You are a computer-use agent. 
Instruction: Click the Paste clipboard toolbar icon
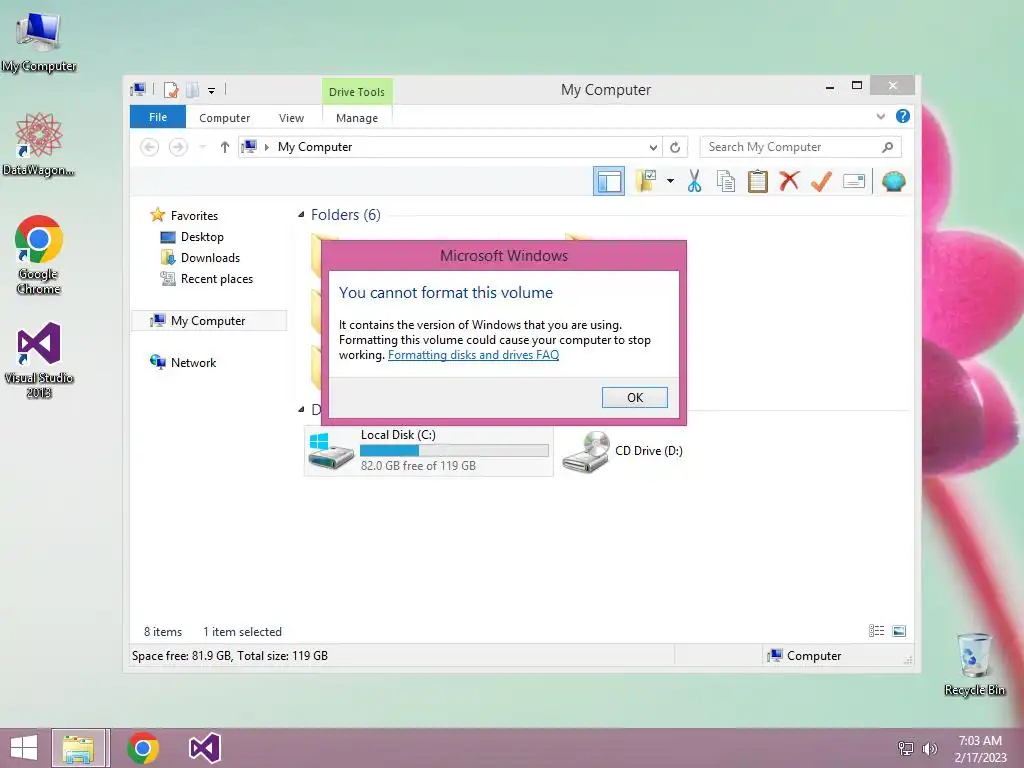pos(758,181)
